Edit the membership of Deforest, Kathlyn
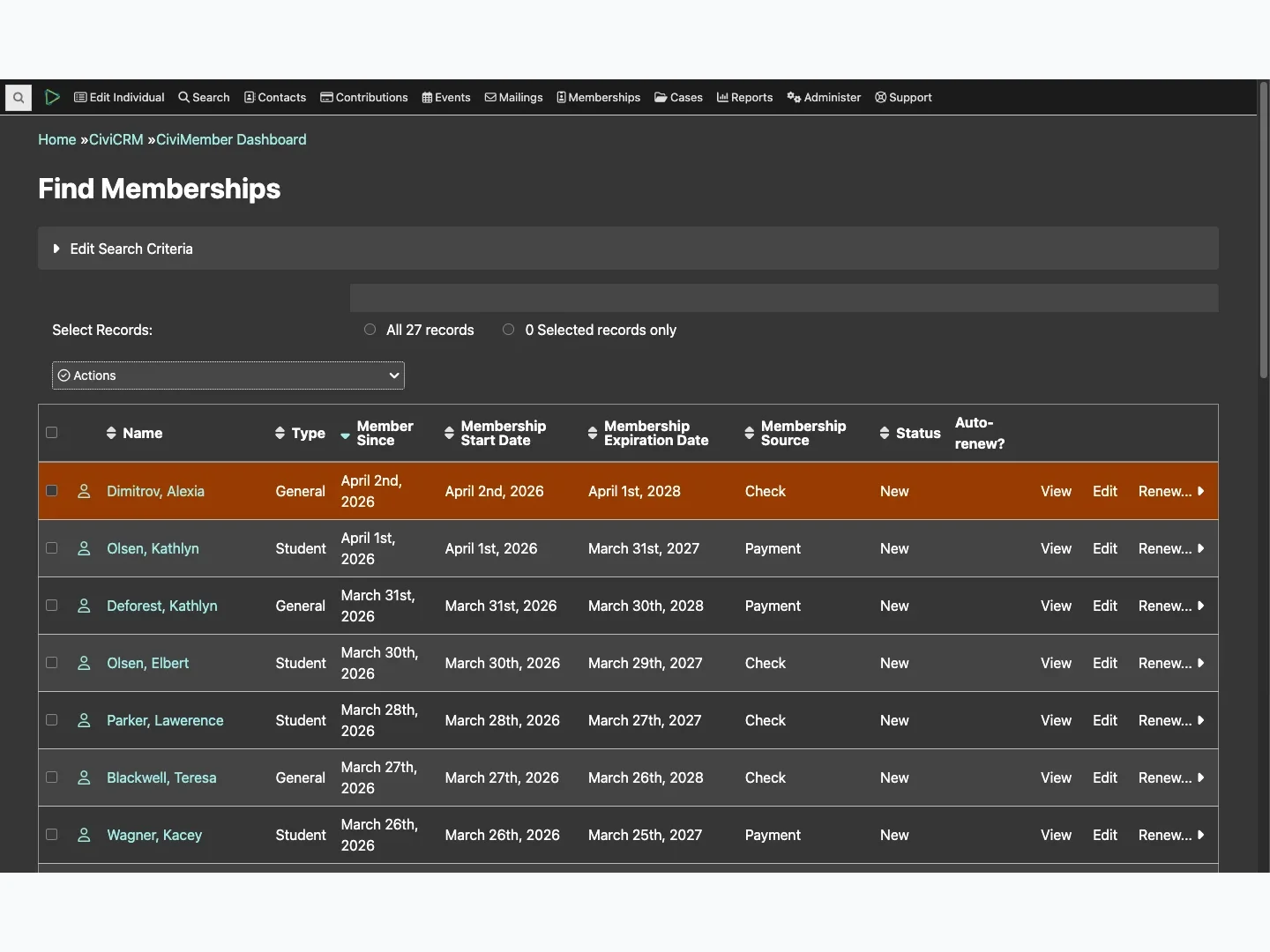 point(1105,606)
